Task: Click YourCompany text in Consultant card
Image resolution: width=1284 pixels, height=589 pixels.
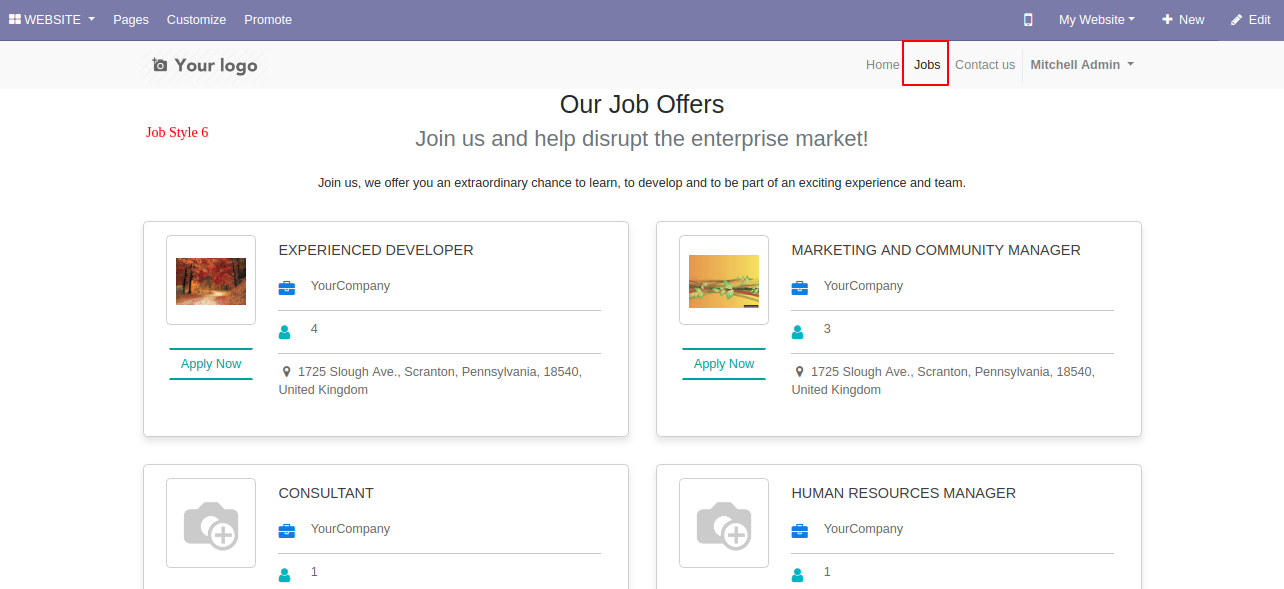Action: tap(350, 529)
